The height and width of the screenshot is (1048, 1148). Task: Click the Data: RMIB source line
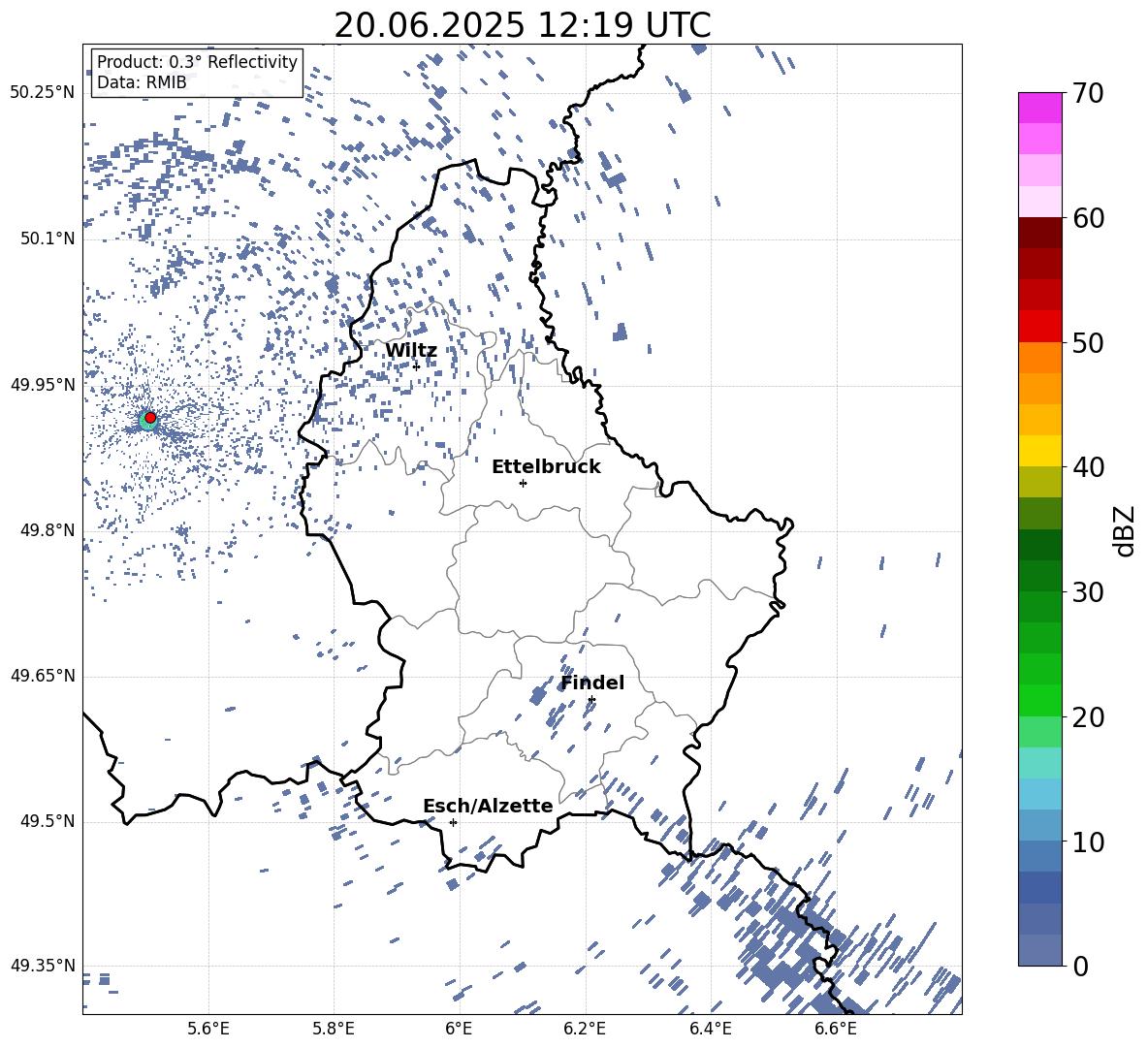coord(142,82)
